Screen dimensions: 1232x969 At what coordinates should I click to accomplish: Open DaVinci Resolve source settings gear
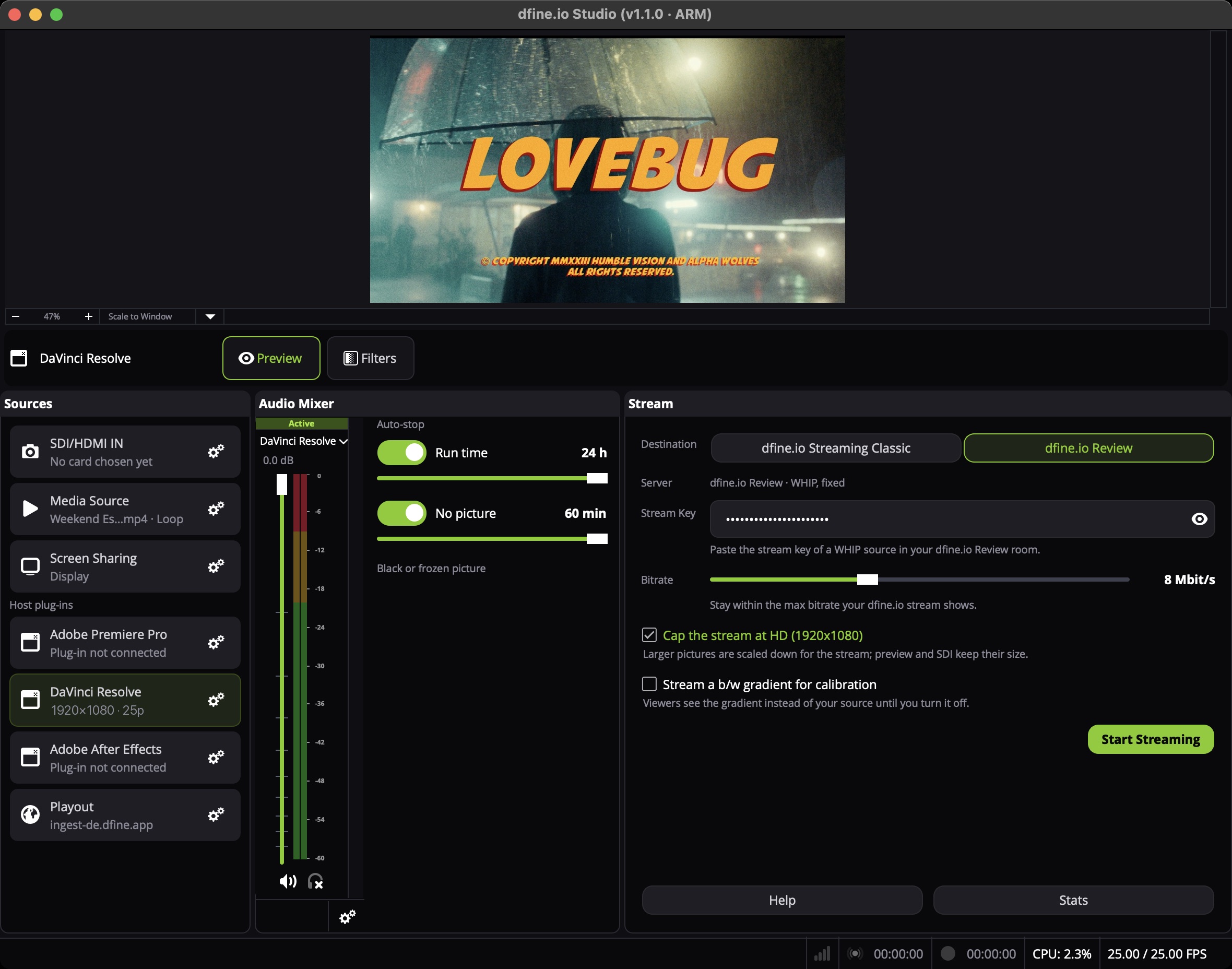pyautogui.click(x=216, y=700)
